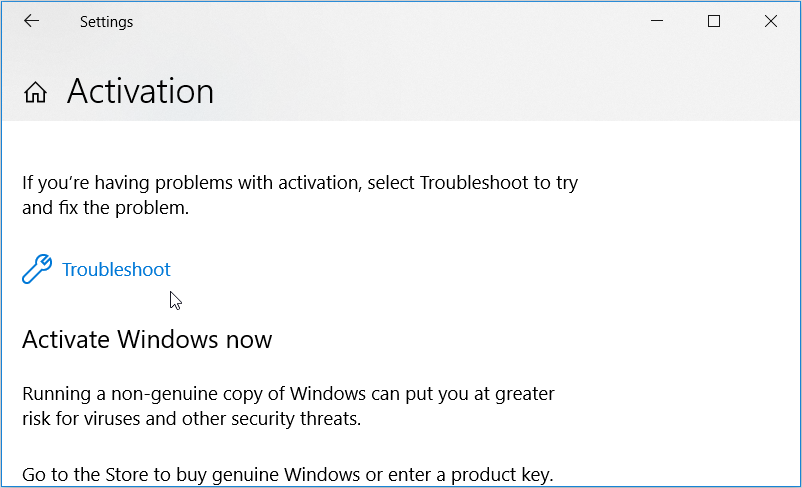Click the "and fix the problem." line
This screenshot has height=488, width=802.
(x=105, y=209)
